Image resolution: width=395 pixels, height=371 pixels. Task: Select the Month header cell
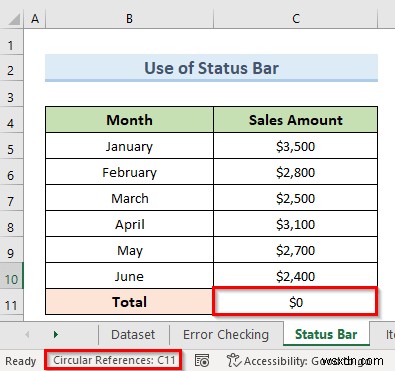(x=129, y=120)
